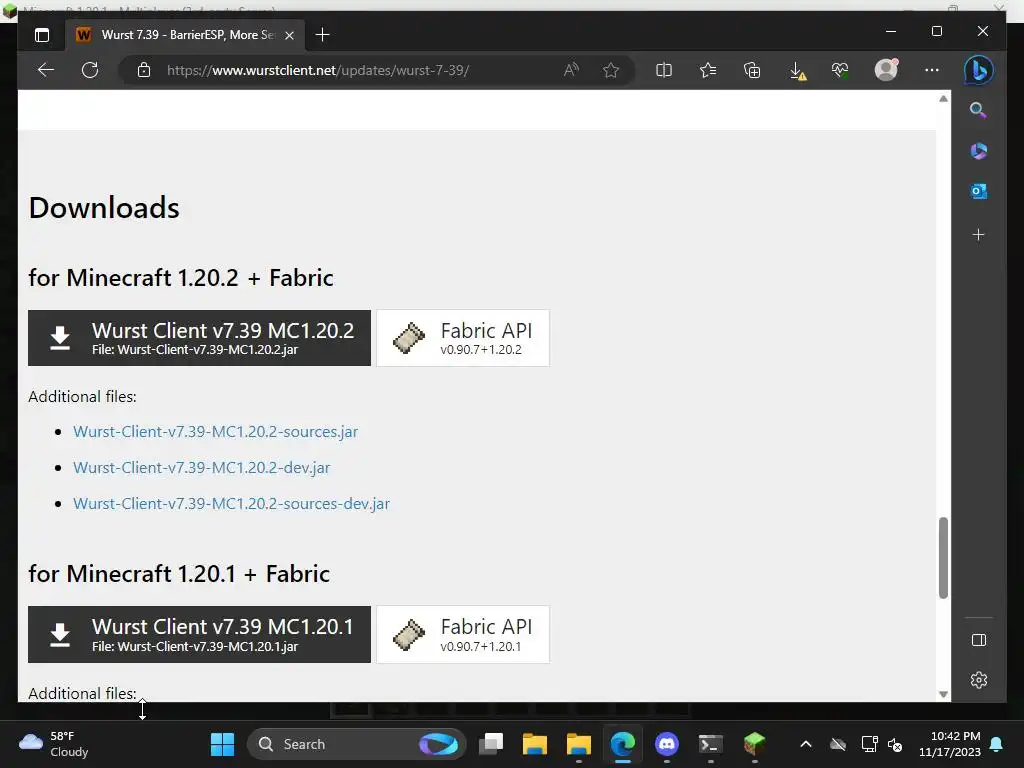Select 'for Minecraft 1.20.2 + Fabric' heading
The image size is (1024, 768).
(x=181, y=278)
